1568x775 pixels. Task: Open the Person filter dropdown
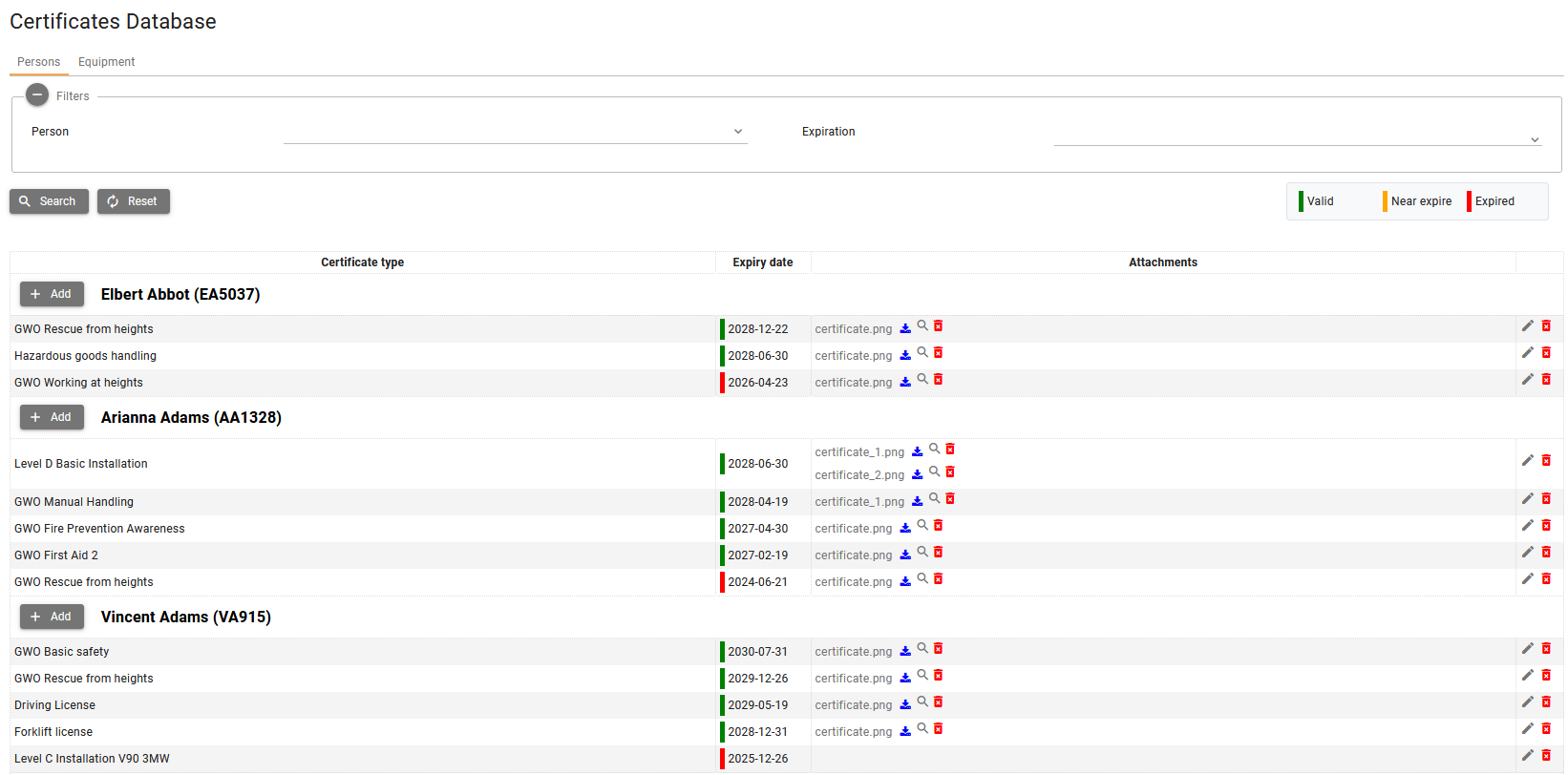pos(515,132)
